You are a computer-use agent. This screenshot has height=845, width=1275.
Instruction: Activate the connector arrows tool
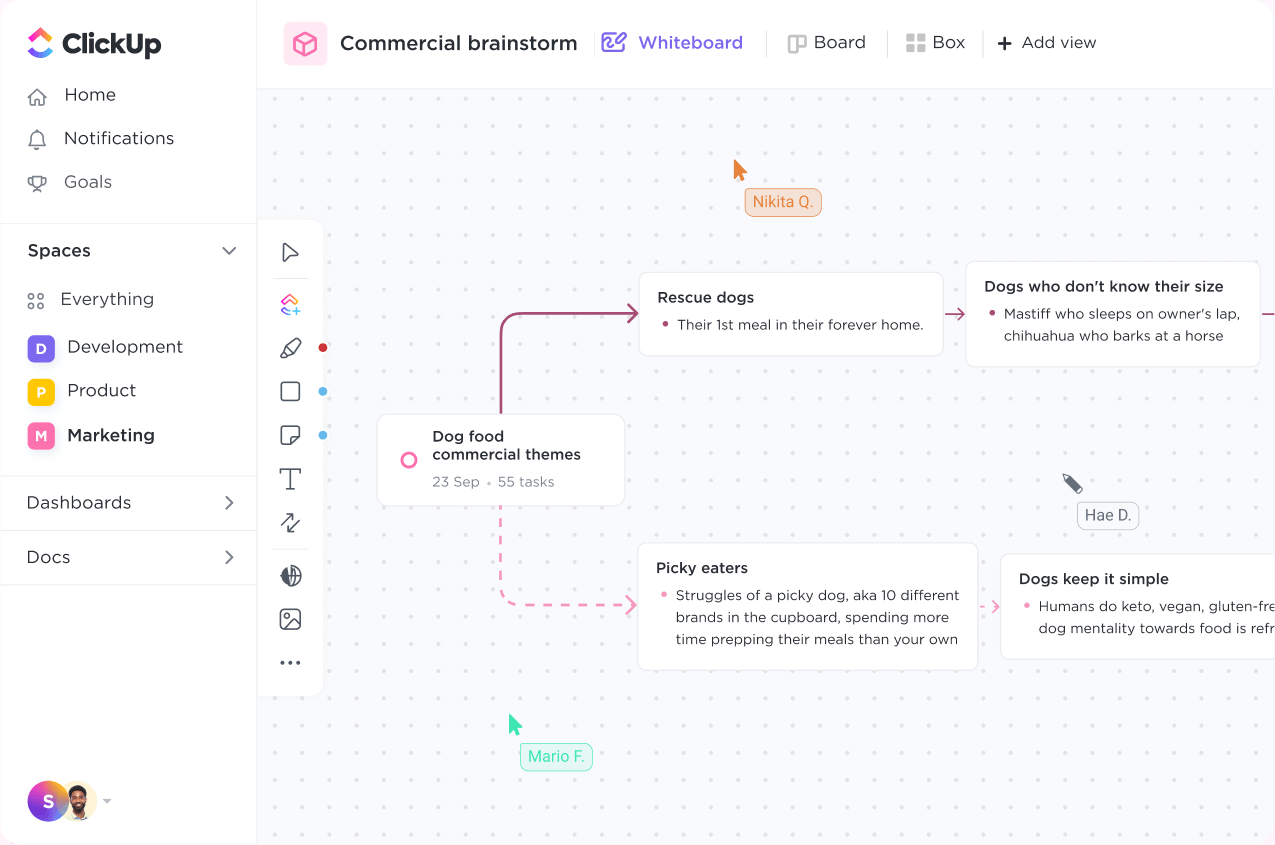tap(290, 522)
